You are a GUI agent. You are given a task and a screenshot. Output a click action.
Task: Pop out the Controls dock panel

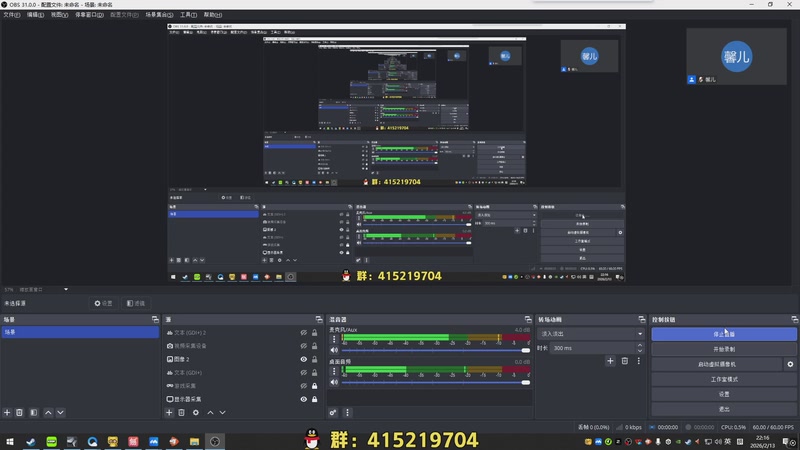point(795,319)
